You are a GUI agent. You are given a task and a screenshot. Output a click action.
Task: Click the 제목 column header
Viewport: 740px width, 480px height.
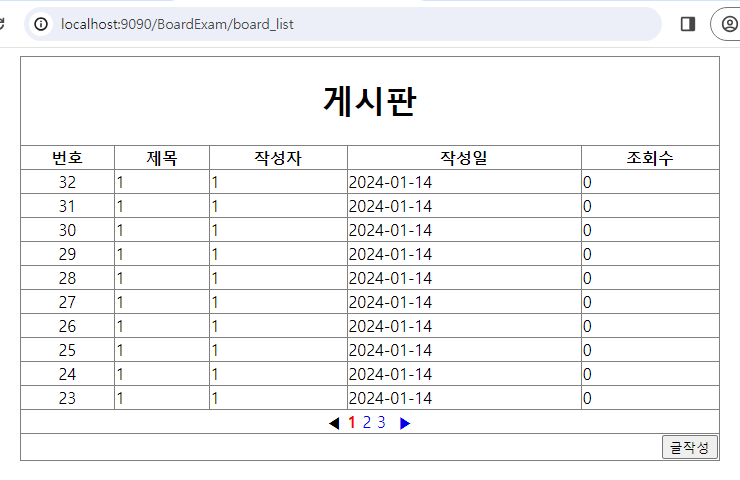pos(162,158)
